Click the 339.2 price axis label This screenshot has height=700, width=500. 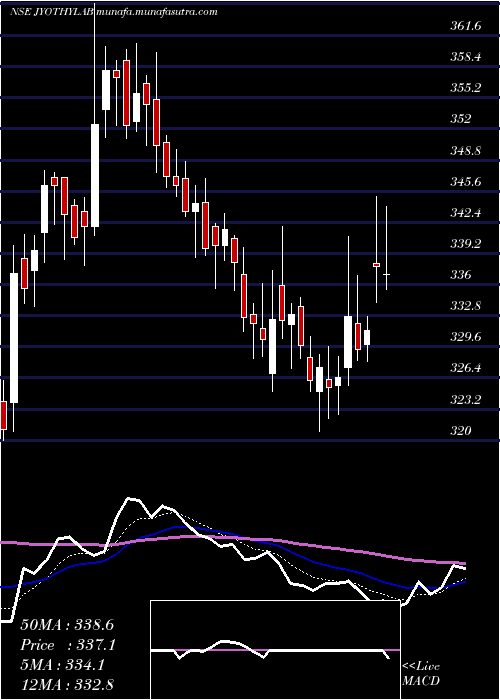click(x=466, y=244)
